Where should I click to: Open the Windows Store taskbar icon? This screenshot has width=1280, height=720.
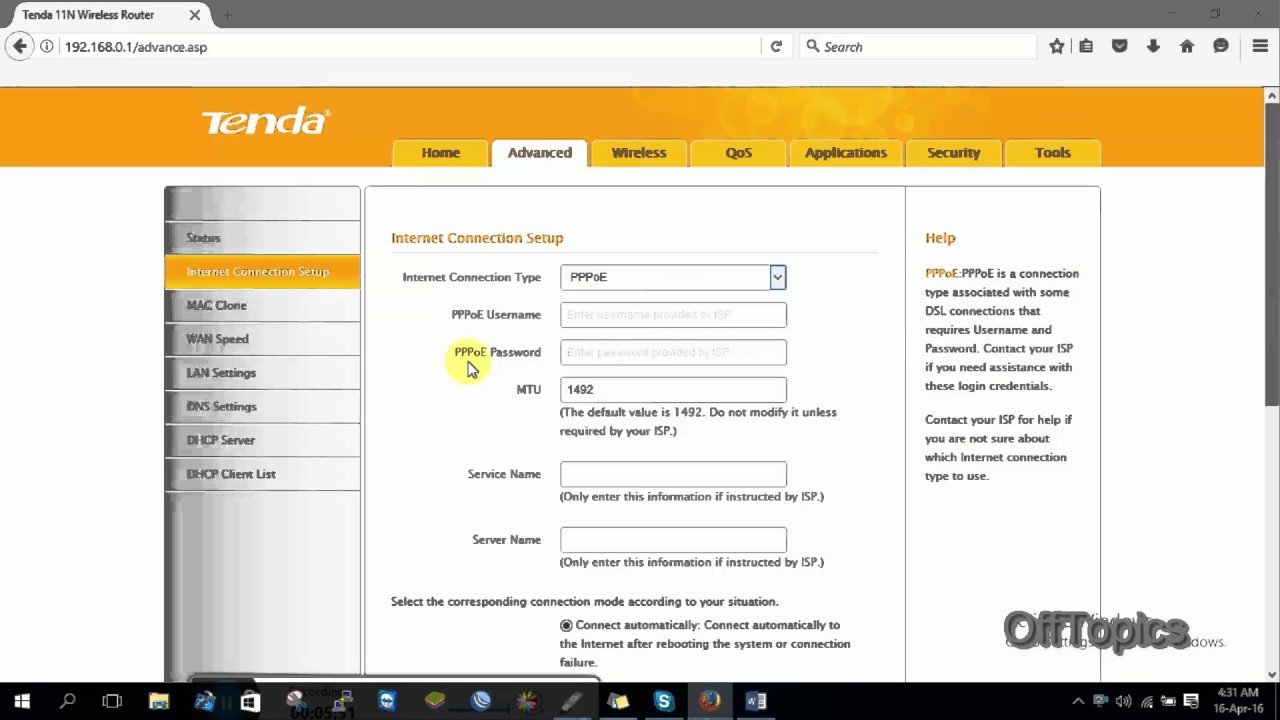pos(250,701)
